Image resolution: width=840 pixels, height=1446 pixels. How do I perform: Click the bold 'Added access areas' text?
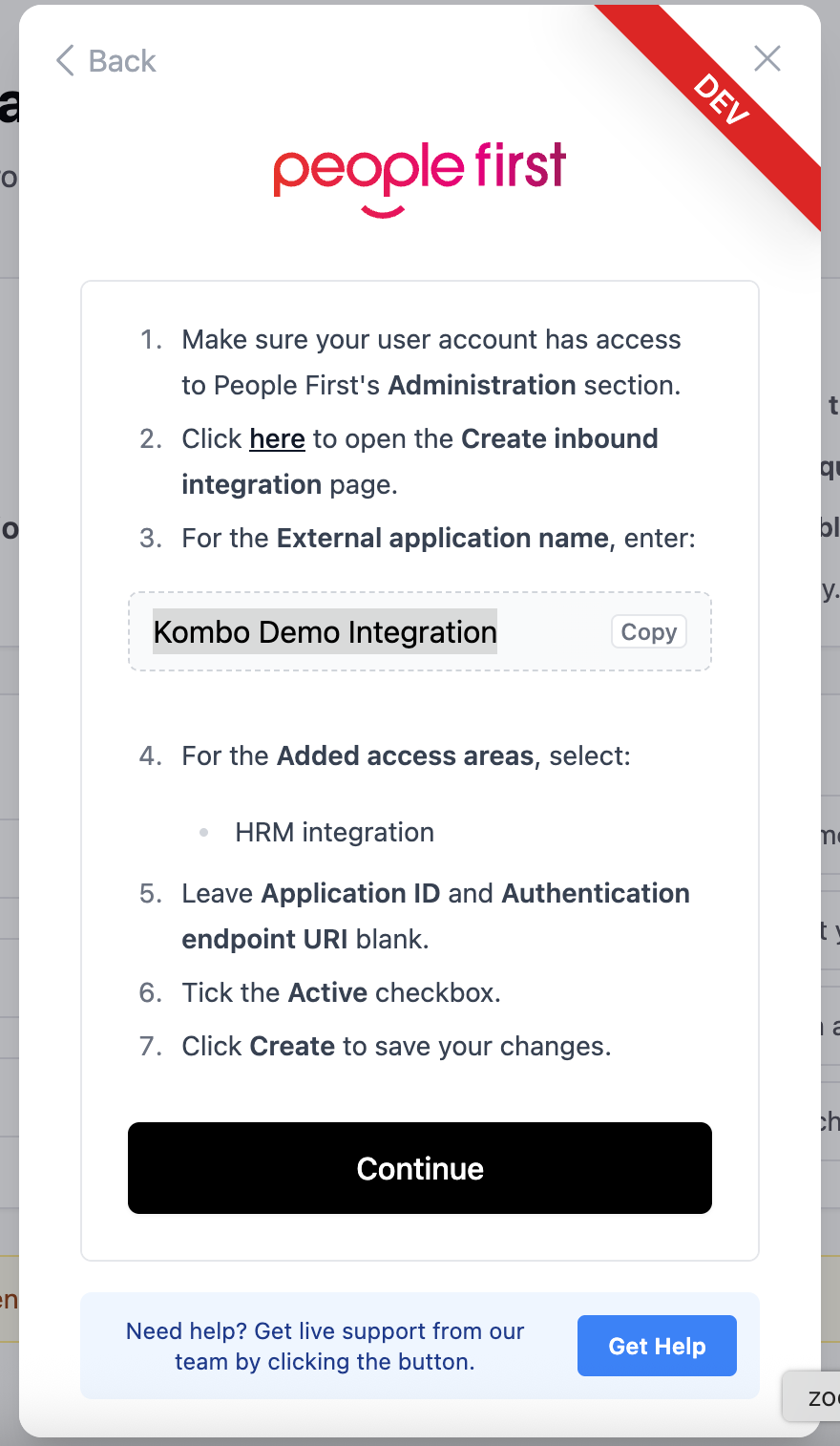pyautogui.click(x=406, y=756)
